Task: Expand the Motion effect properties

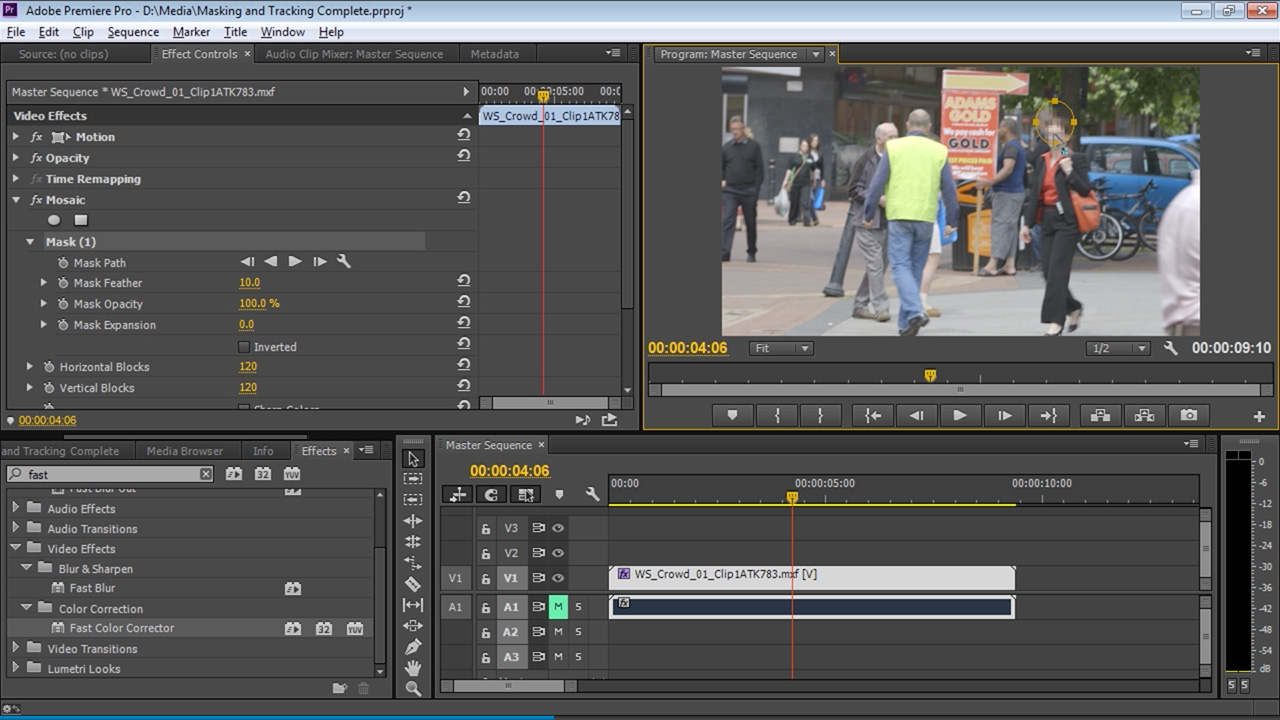Action: (15, 137)
